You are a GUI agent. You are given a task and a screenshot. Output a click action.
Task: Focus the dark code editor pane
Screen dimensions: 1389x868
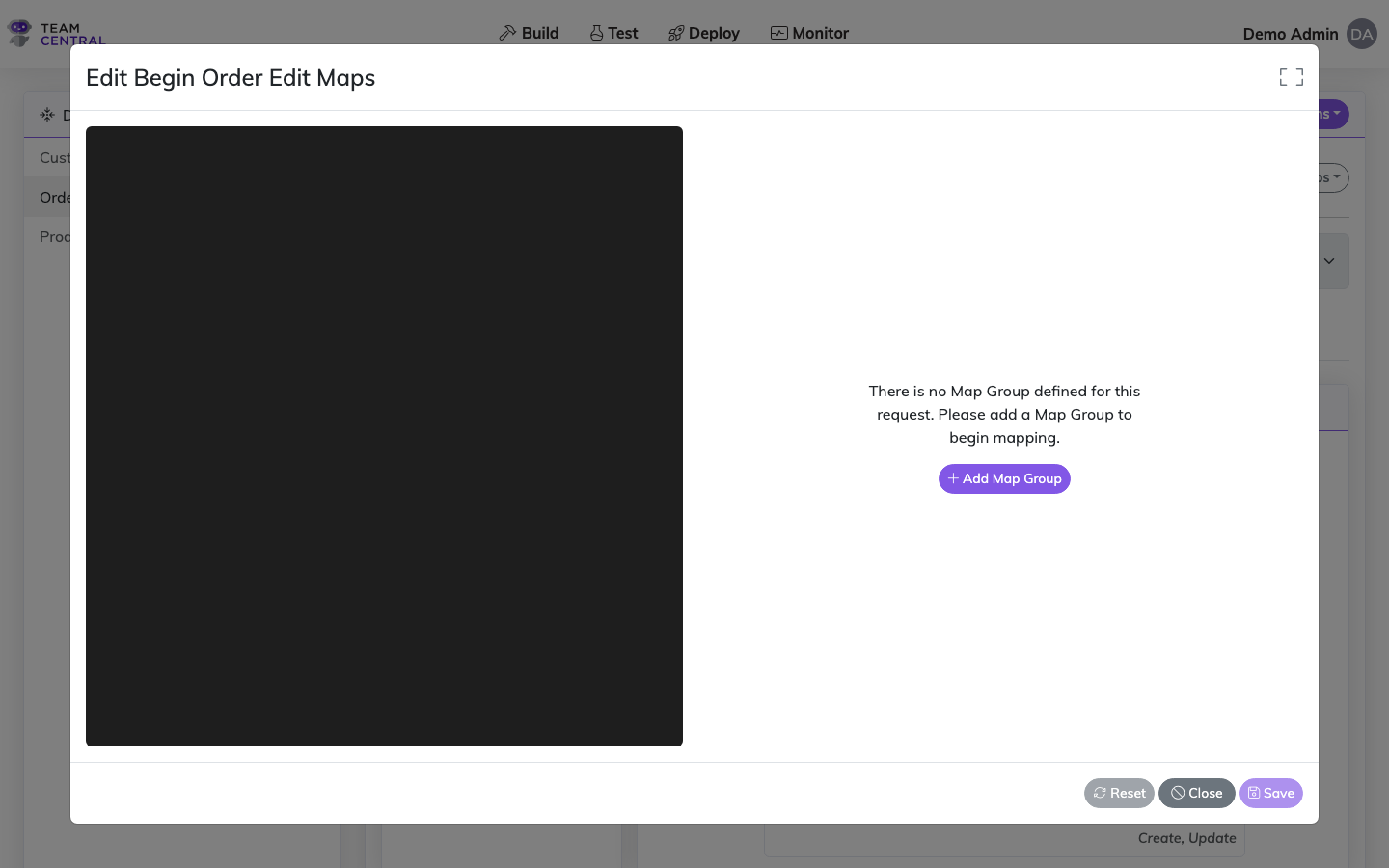click(384, 436)
